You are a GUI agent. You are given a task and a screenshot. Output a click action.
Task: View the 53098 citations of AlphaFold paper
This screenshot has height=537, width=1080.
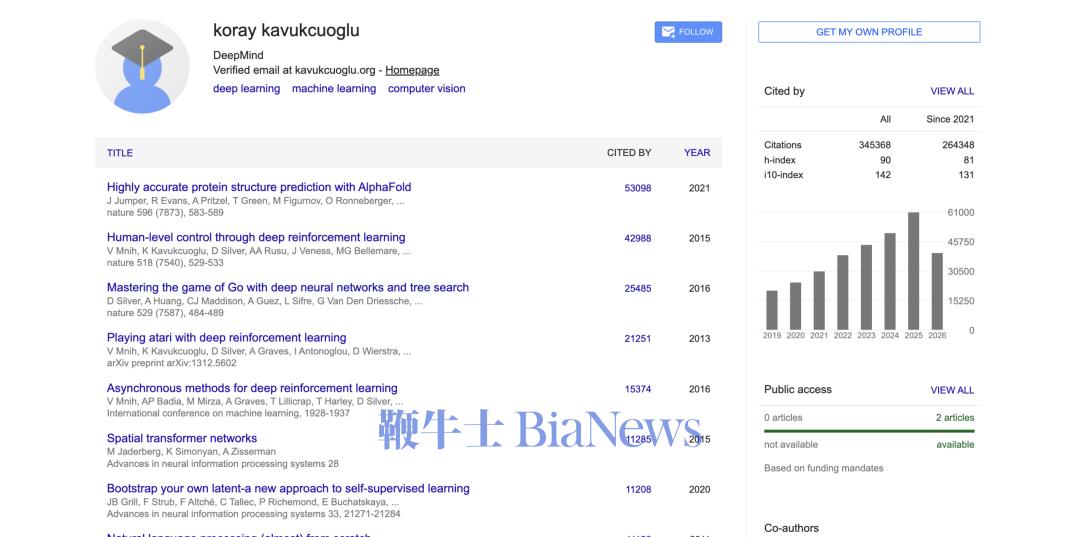click(638, 188)
